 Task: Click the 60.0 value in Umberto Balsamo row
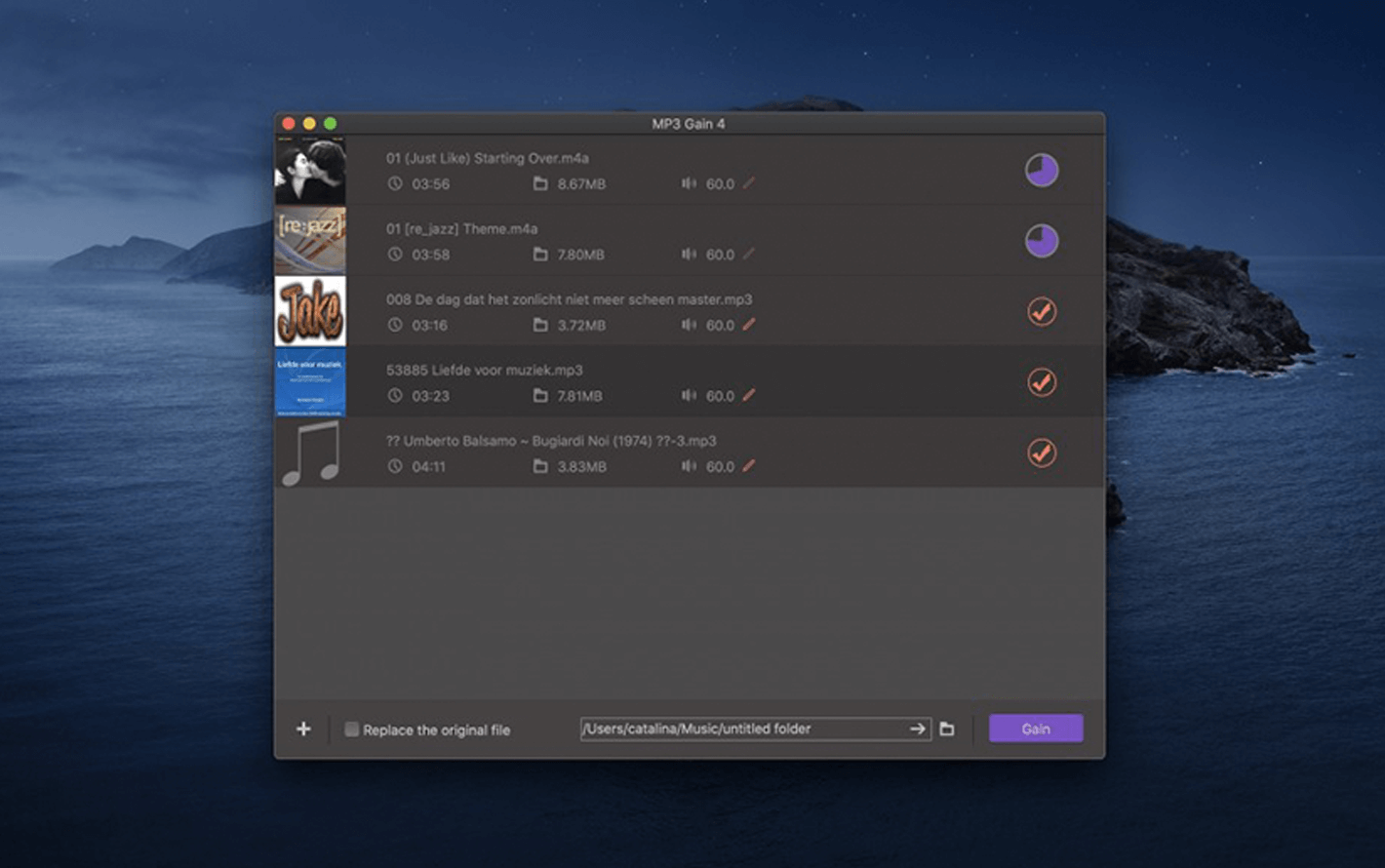click(721, 467)
